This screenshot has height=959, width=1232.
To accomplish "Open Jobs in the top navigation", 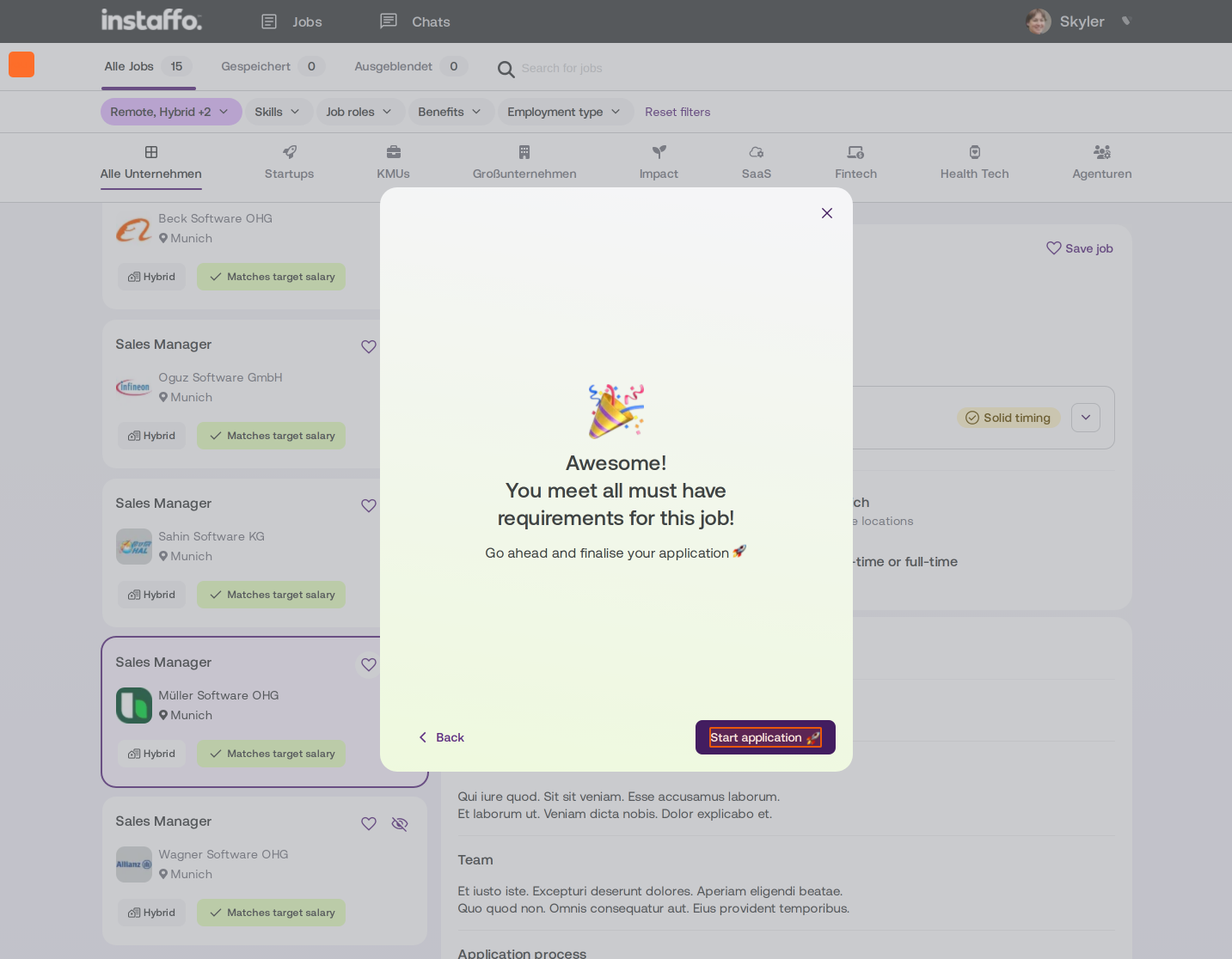I will [x=291, y=21].
